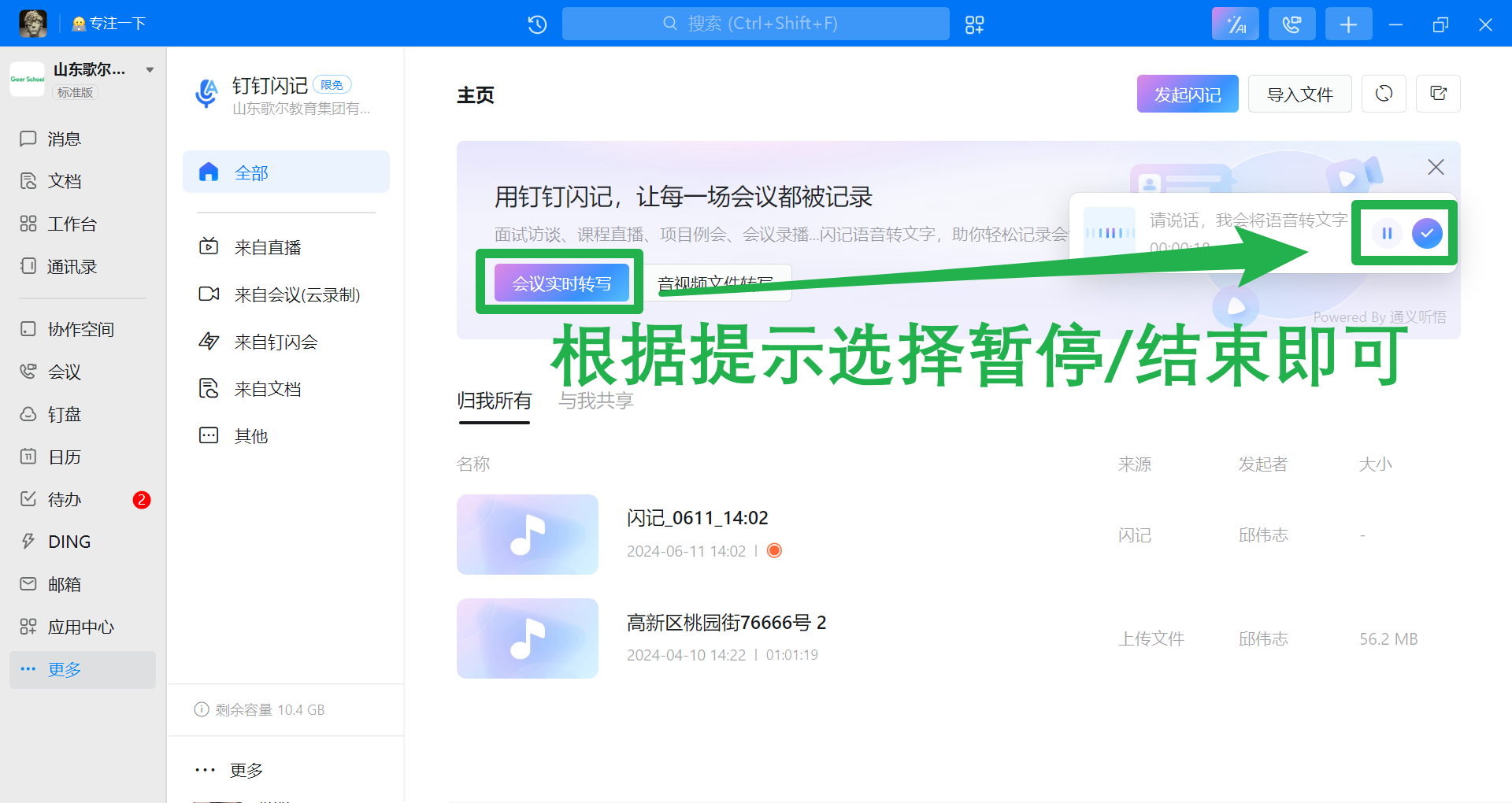Open the 闪记_0611_14:02 thumbnail
This screenshot has height=803, width=1512.
click(528, 535)
